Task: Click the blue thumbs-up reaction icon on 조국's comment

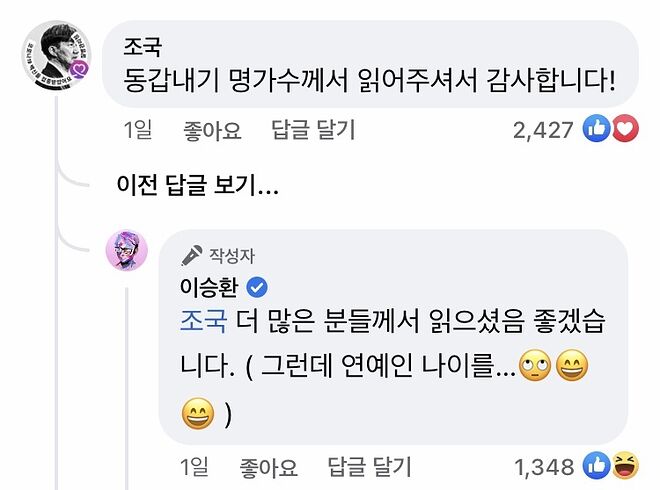Action: point(596,129)
